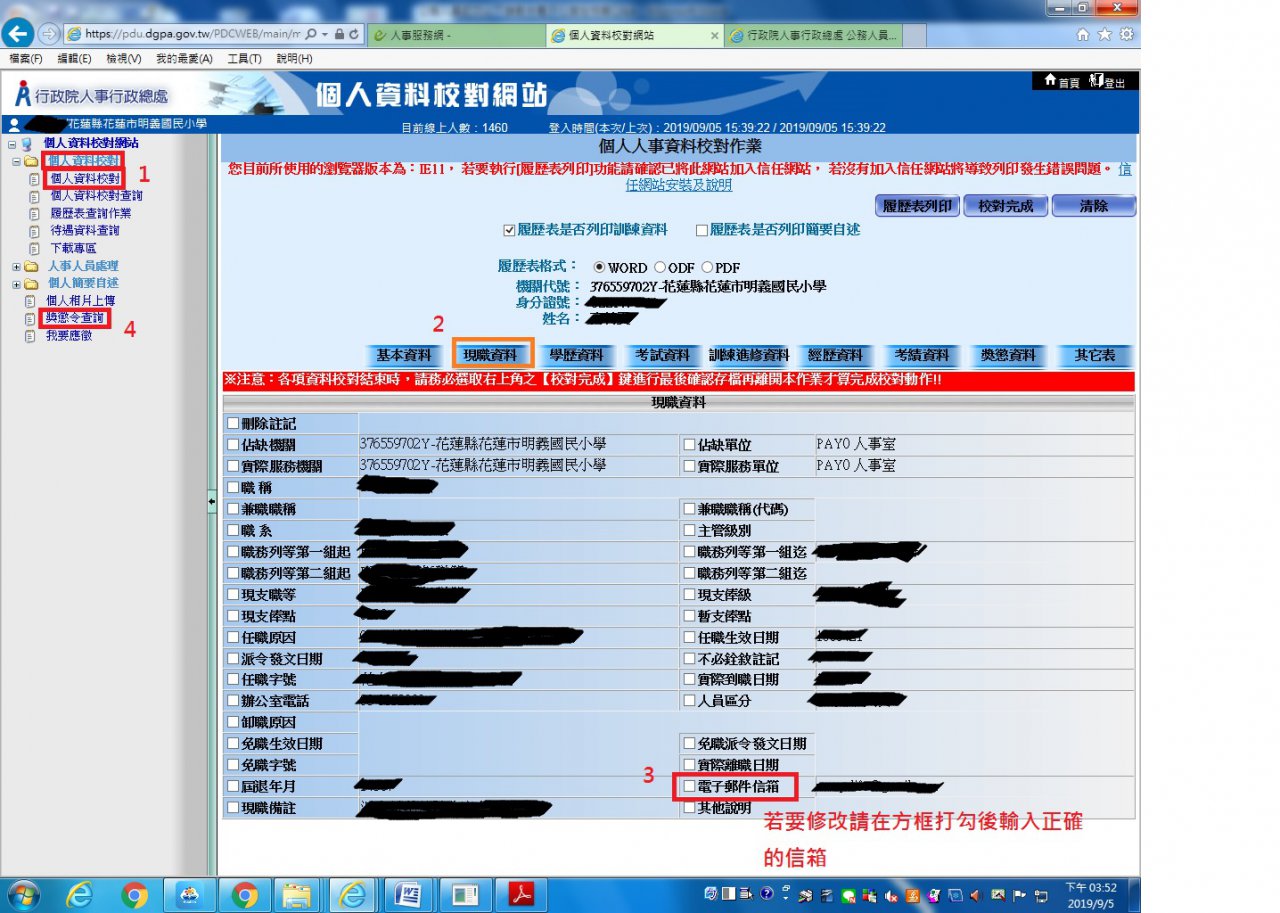Click the favorites star icon
This screenshot has height=913, width=1280.
click(1105, 34)
